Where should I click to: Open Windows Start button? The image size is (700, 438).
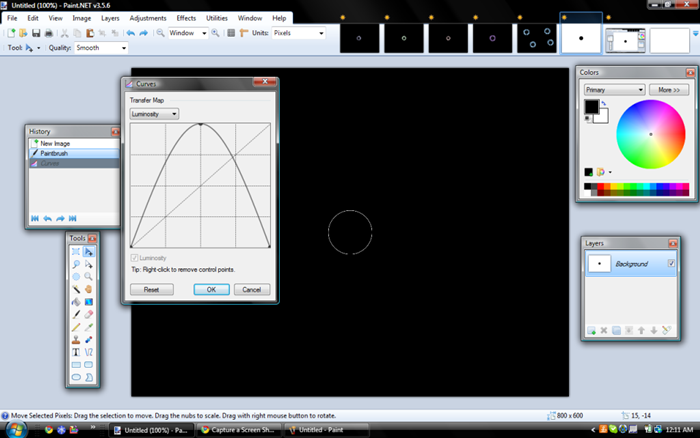[x=16, y=430]
